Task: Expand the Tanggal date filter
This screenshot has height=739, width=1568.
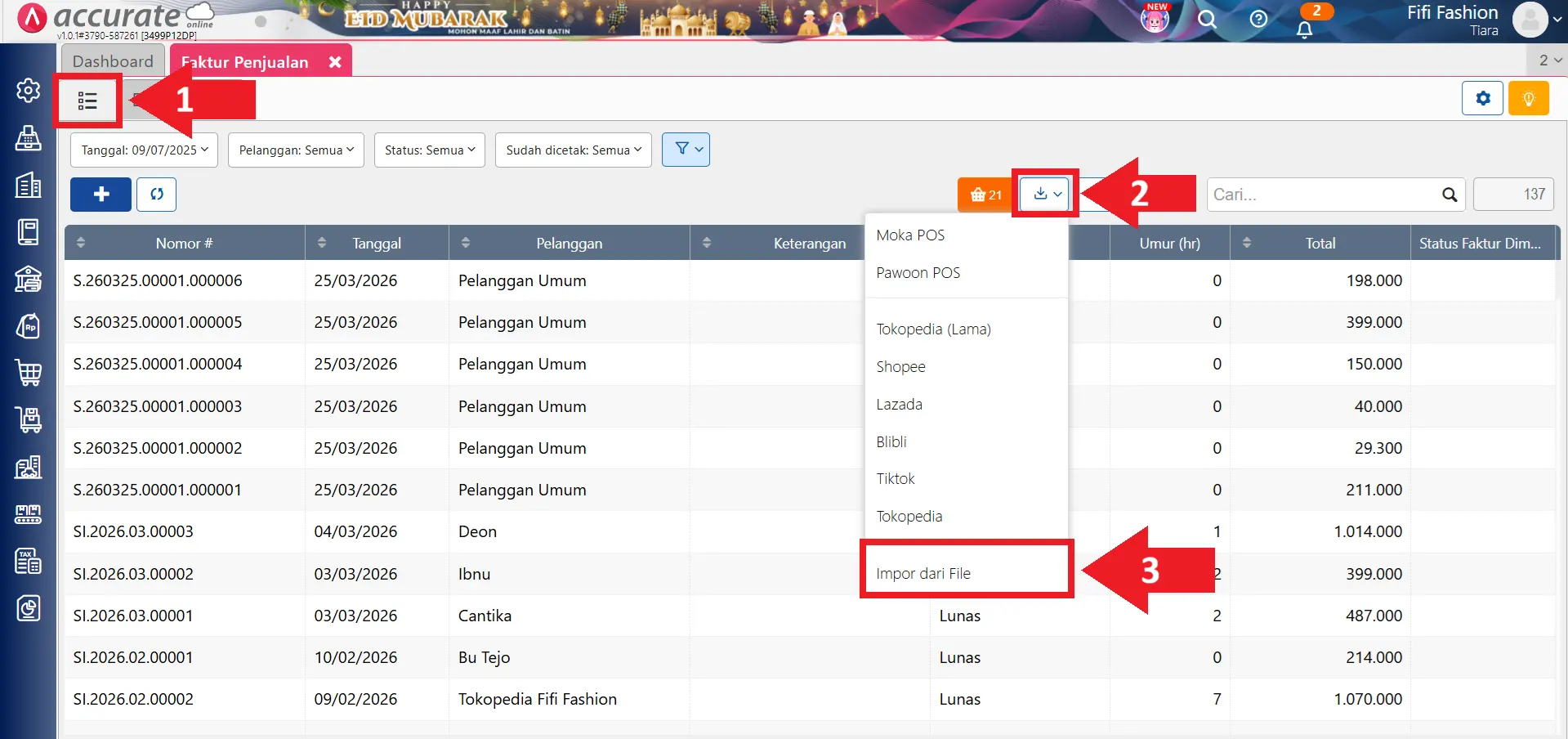Action: [144, 150]
